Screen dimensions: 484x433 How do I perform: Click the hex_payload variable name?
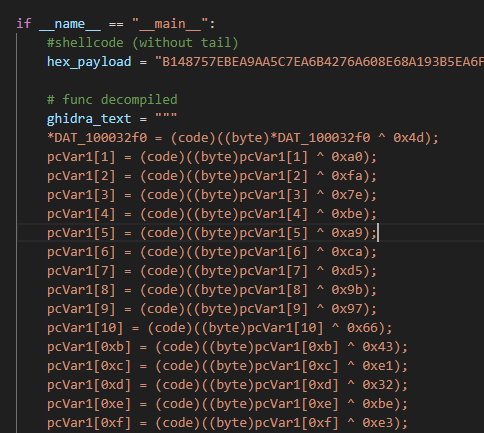pos(89,62)
